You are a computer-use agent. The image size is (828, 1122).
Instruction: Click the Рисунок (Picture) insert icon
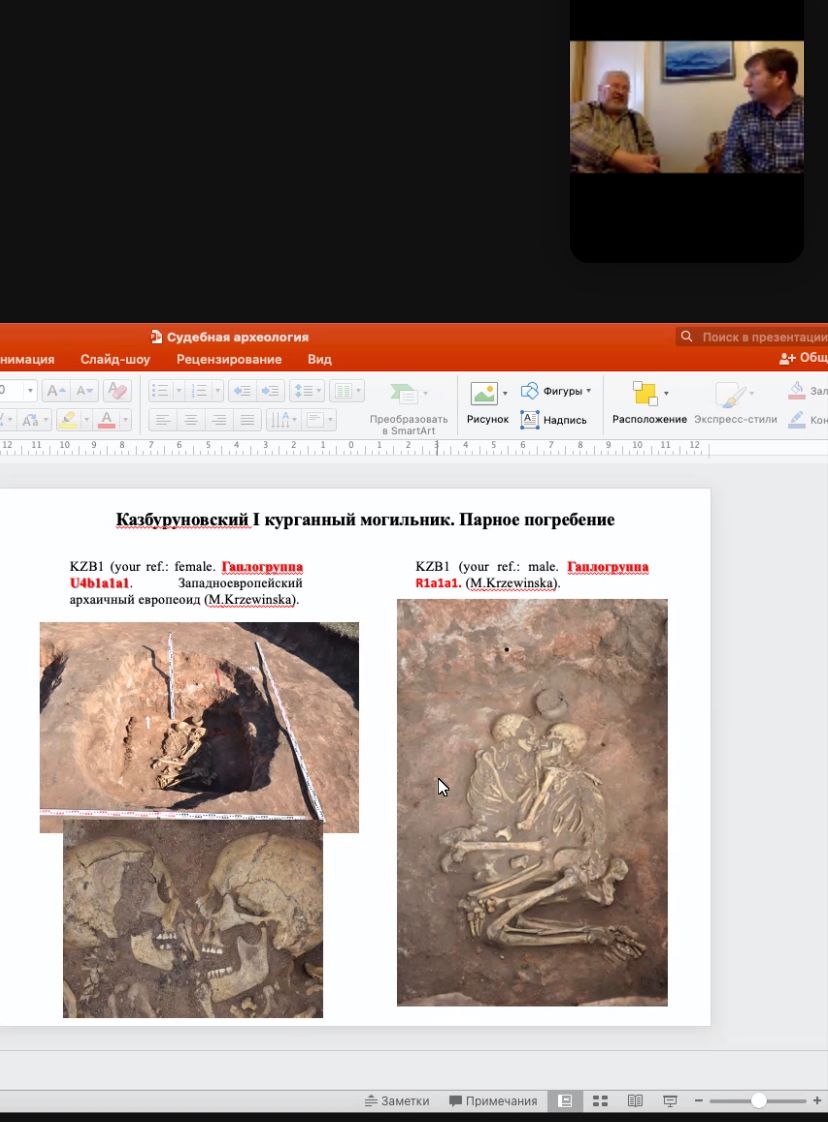[484, 394]
